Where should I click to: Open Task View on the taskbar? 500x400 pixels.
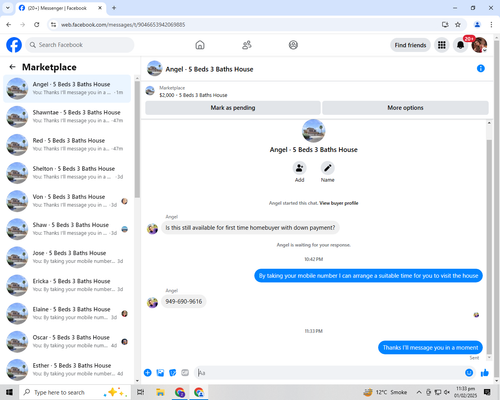click(x=141, y=392)
